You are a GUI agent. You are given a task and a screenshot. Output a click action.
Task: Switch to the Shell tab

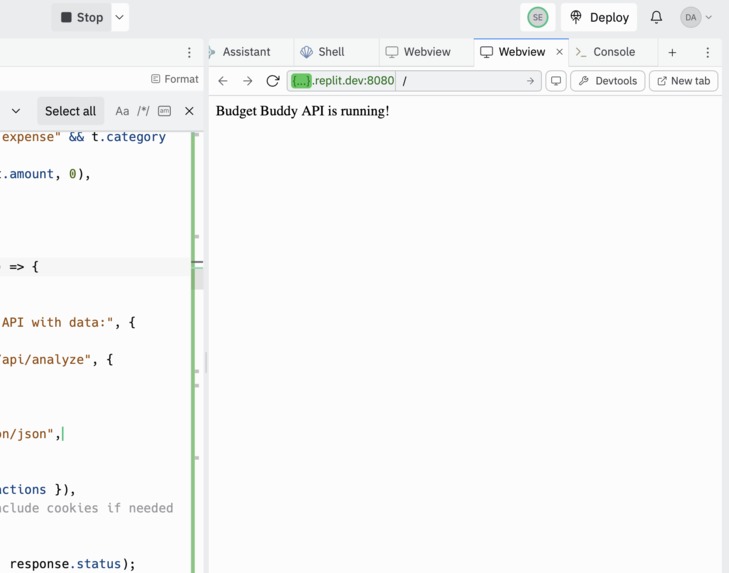[331, 52]
